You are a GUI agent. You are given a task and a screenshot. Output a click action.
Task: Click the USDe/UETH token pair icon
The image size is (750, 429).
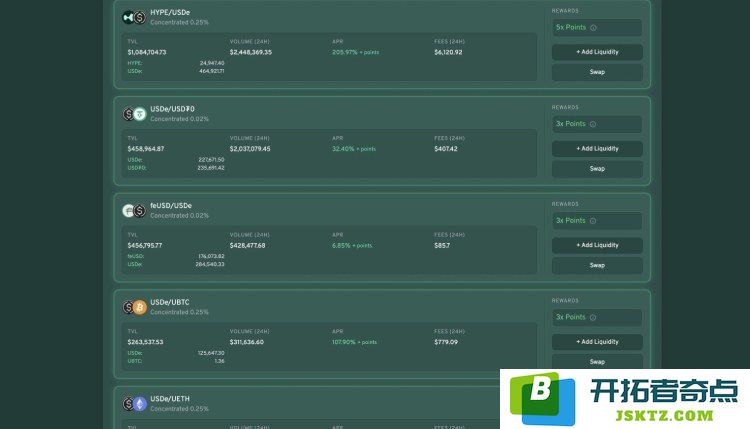coord(134,404)
